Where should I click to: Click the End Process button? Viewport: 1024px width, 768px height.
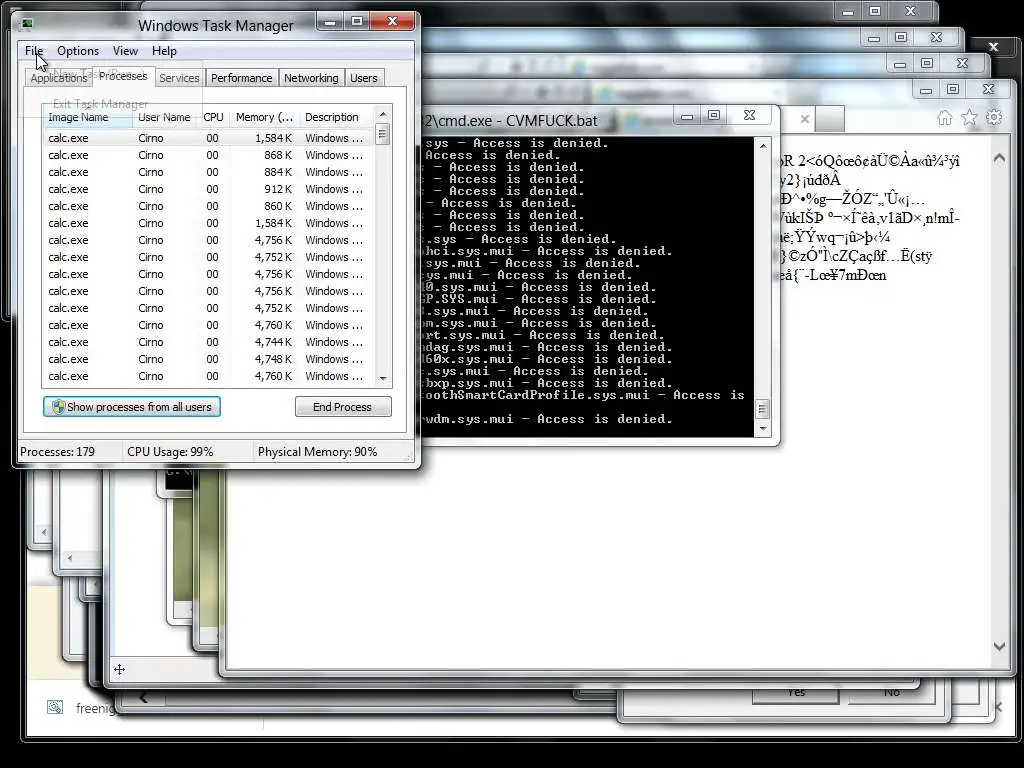coord(342,407)
